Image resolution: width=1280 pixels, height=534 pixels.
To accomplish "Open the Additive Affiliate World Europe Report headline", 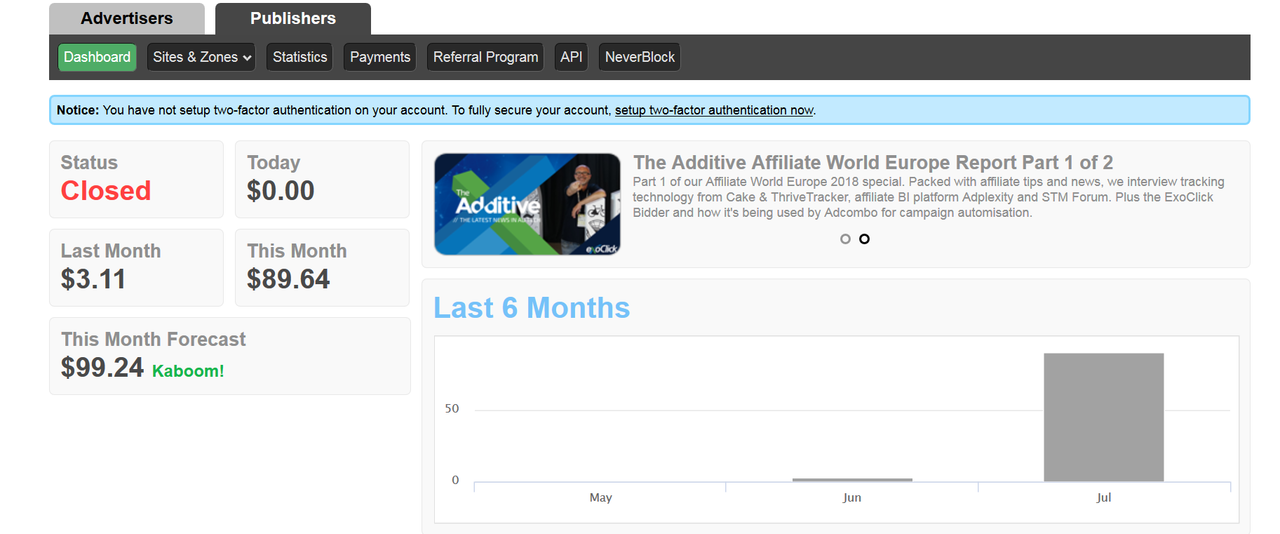I will point(873,163).
